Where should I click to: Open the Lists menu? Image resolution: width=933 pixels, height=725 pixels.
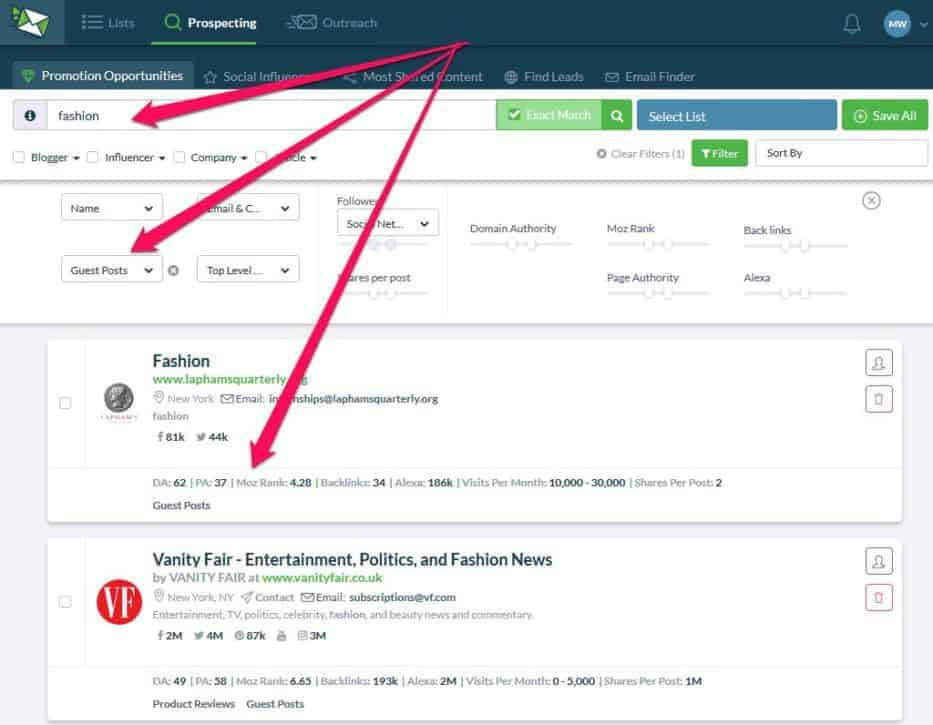(108, 23)
